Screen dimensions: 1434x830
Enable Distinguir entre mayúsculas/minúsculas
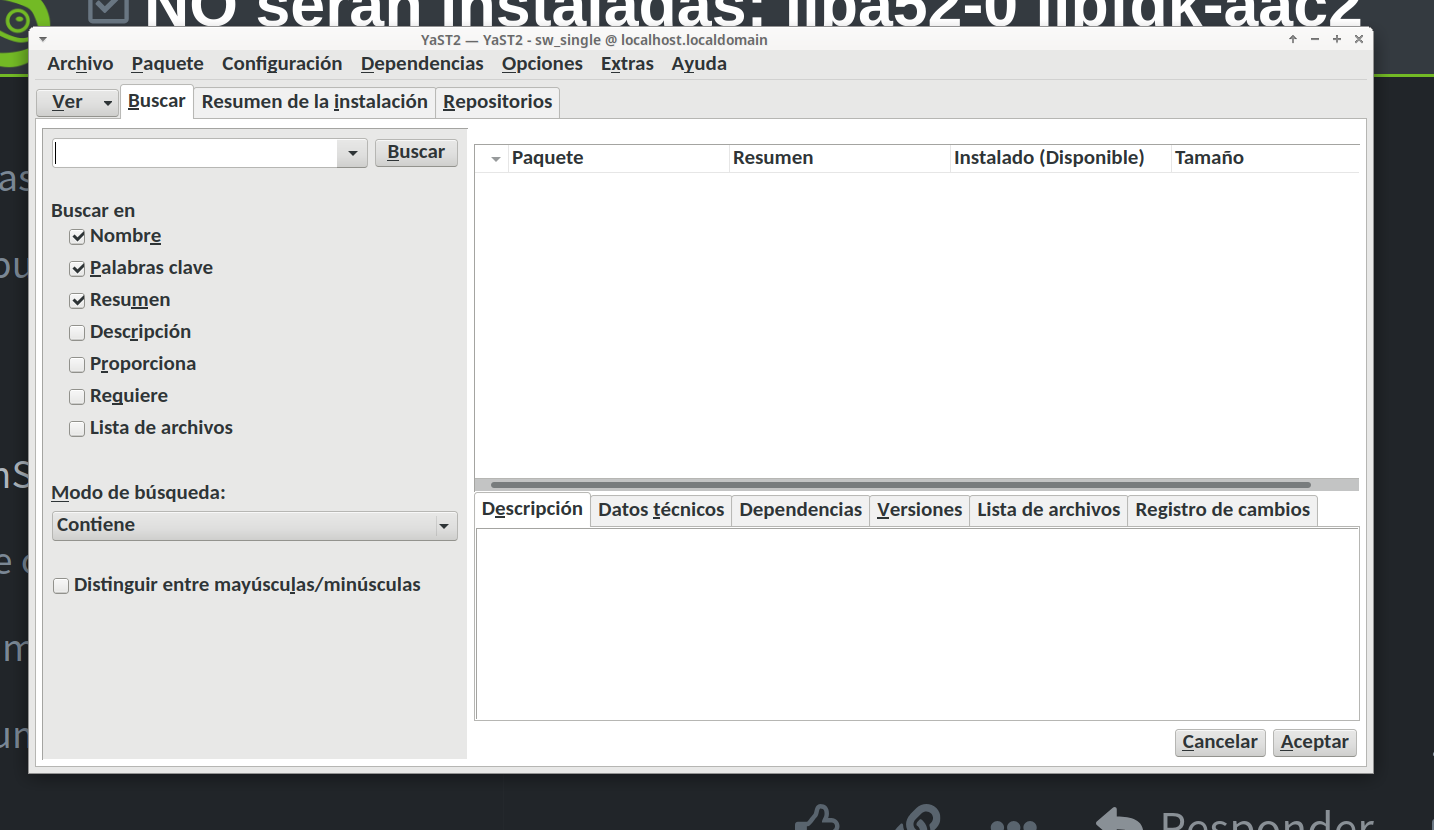pos(61,586)
